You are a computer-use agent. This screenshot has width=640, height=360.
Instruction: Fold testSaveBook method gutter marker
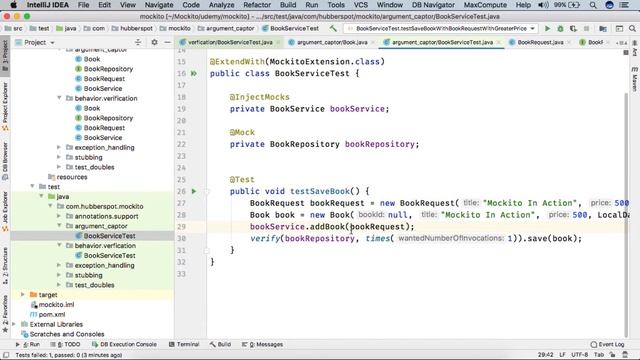(207, 191)
